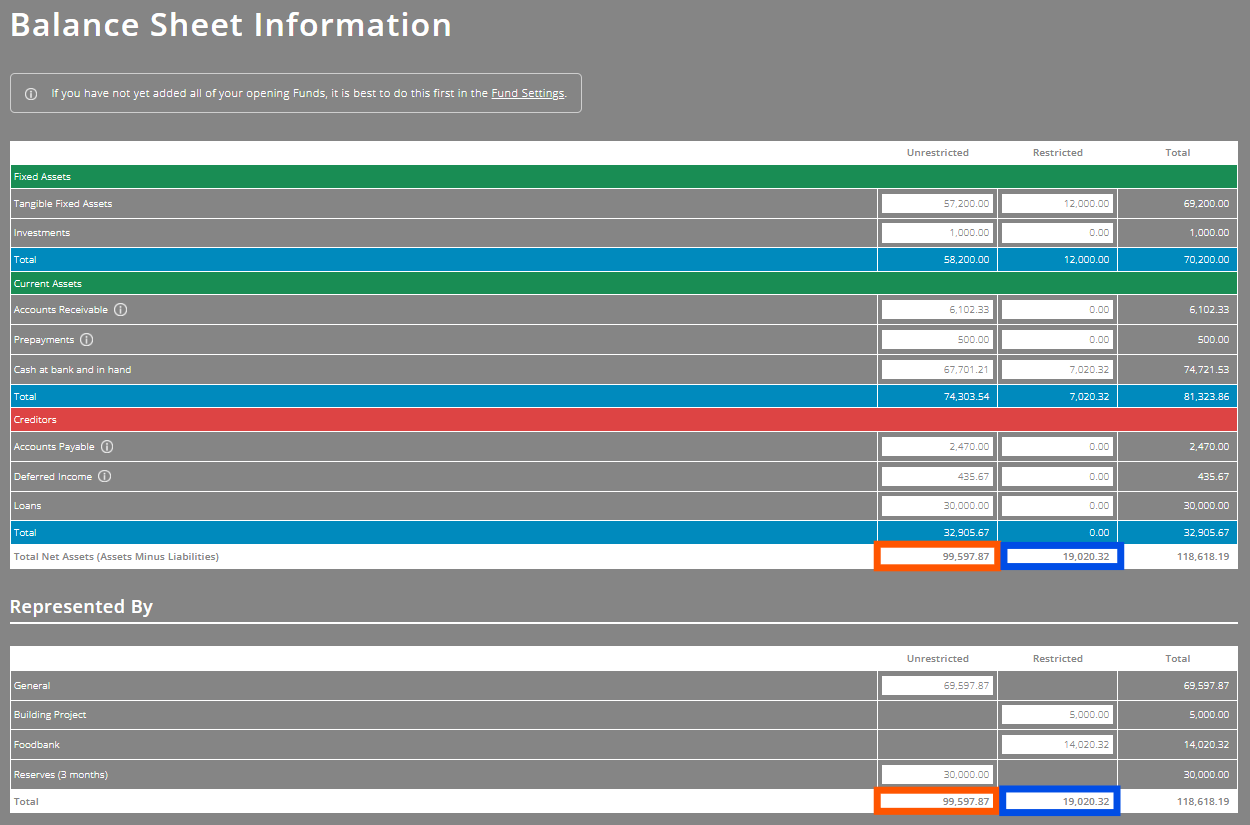The image size is (1250, 825).
Task: Click the Investments row label
Action: click(x=42, y=233)
